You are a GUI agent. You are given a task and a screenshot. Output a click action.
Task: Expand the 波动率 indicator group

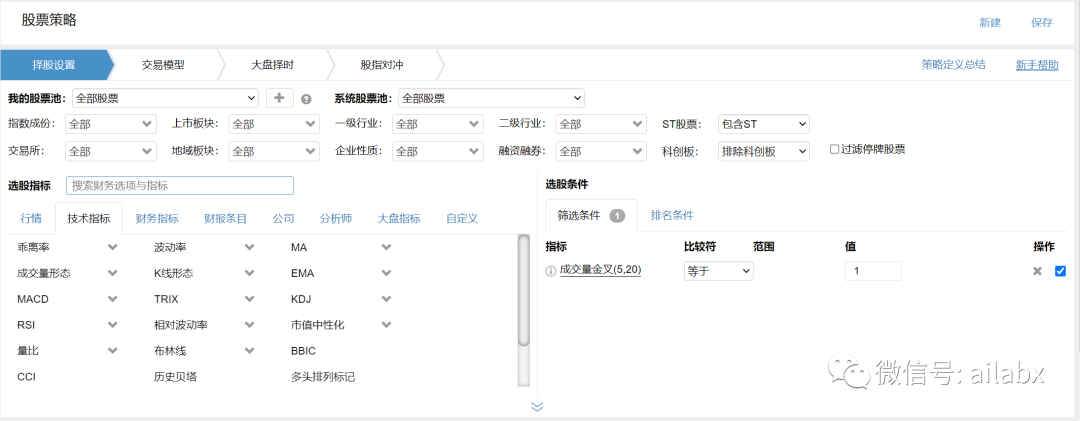[249, 247]
